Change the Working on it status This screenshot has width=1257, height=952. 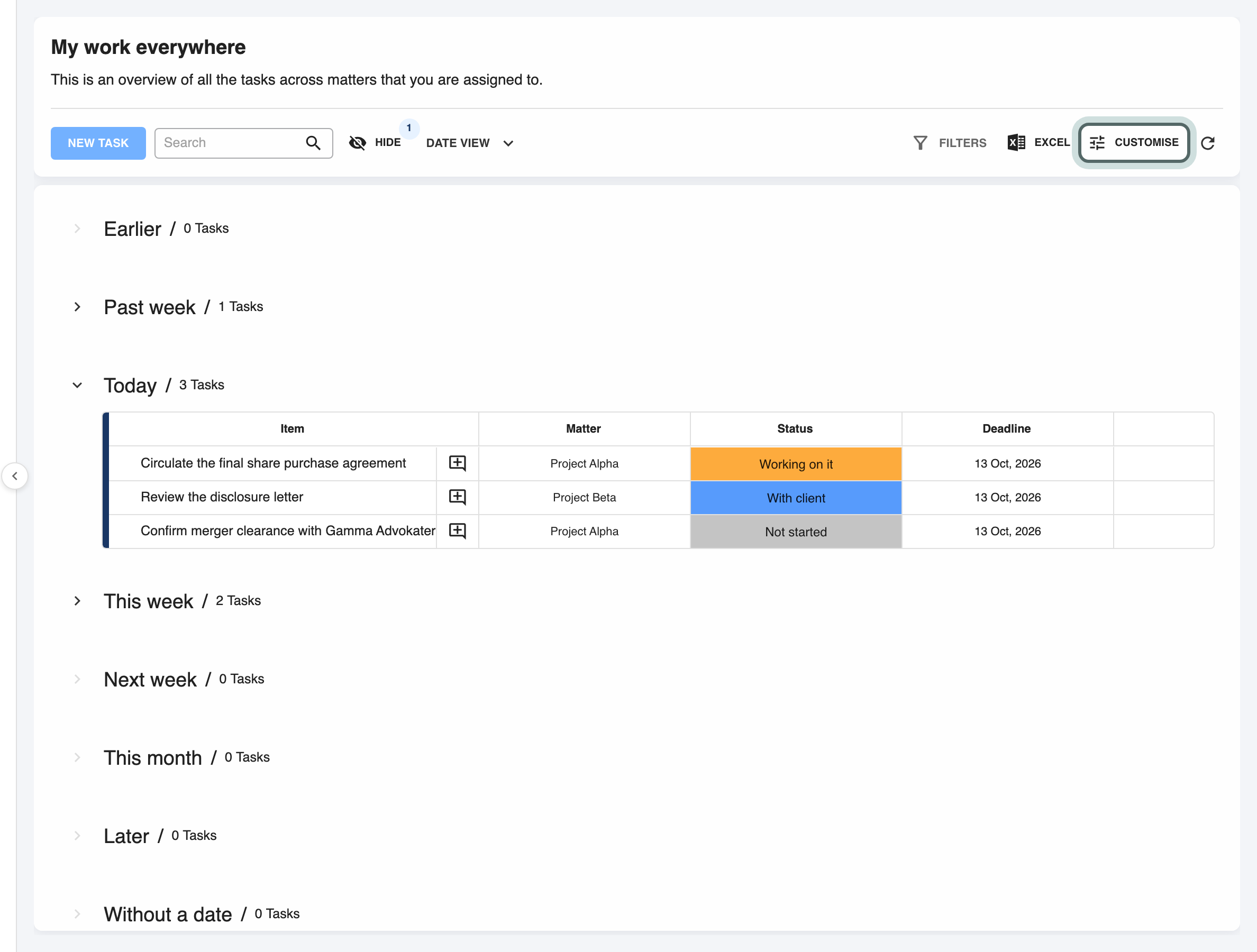(796, 464)
